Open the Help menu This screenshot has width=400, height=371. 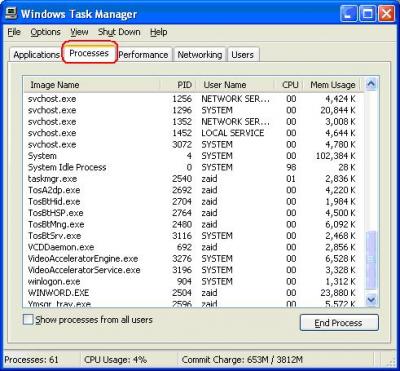[158, 32]
